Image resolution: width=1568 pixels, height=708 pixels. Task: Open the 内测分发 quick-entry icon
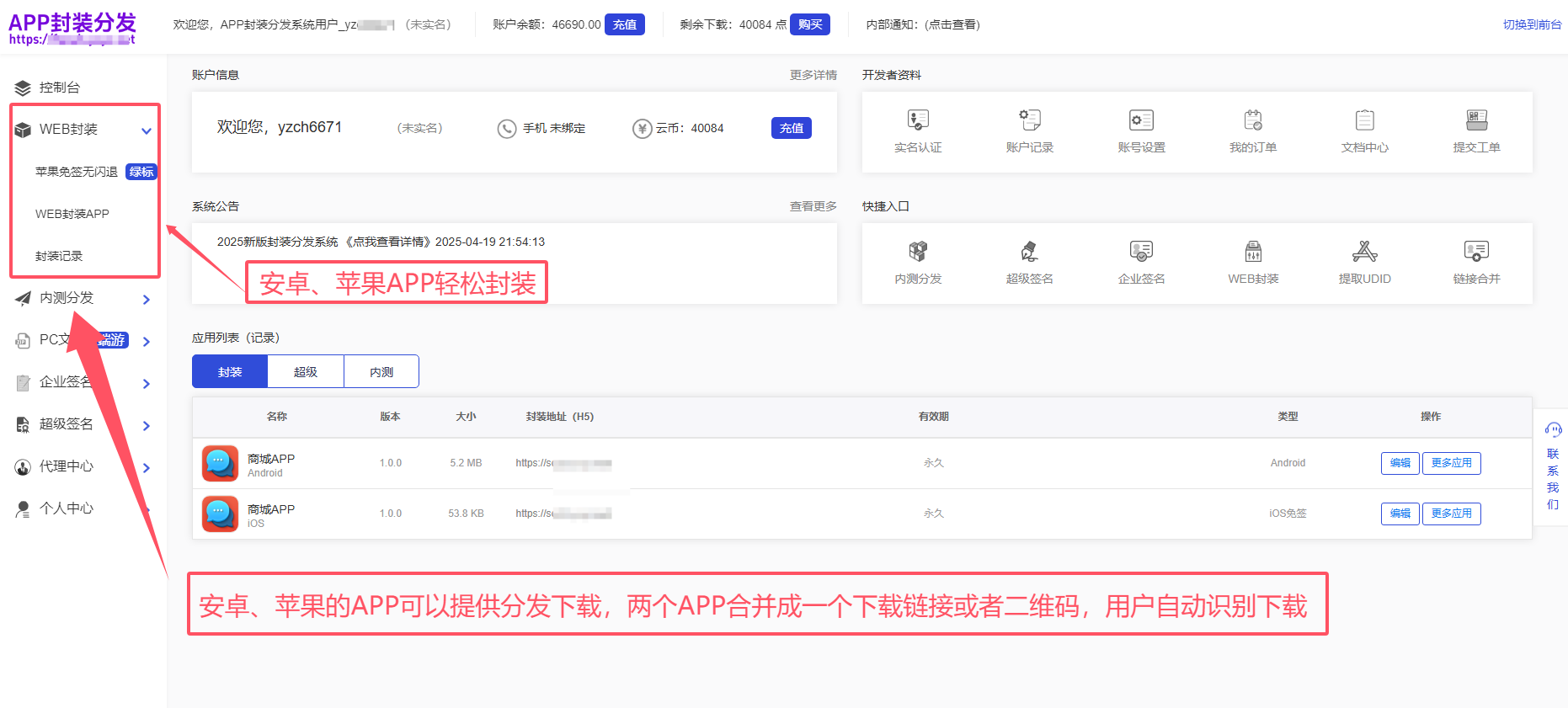pos(918,251)
